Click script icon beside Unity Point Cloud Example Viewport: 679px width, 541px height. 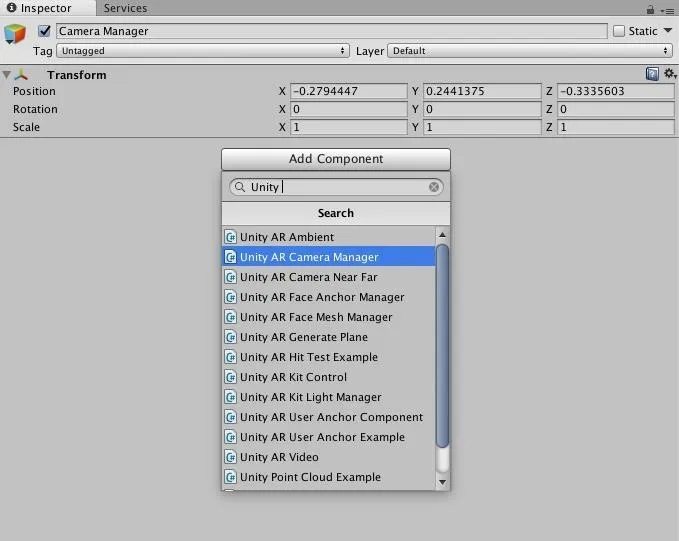pos(230,477)
